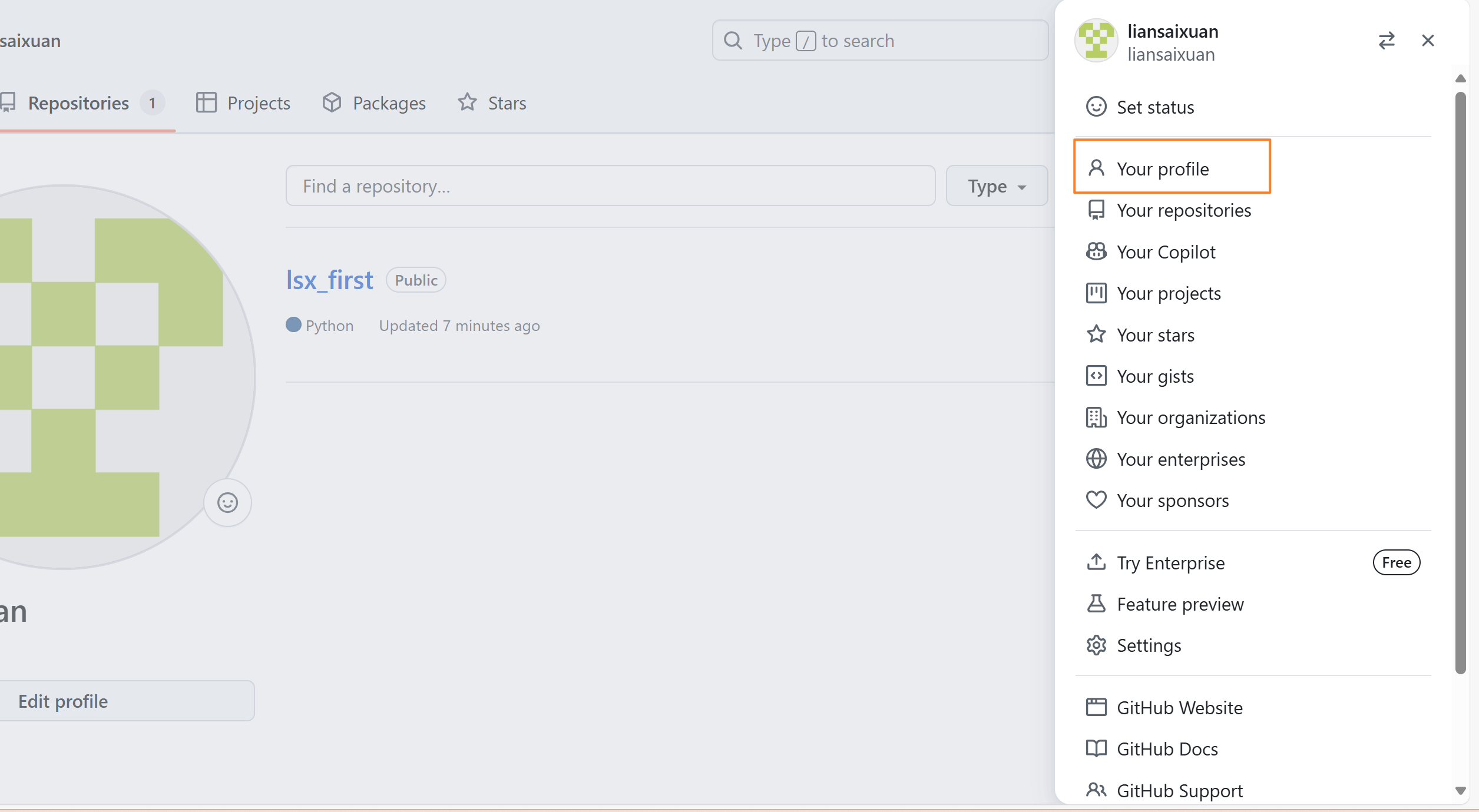Viewport: 1479px width, 812px height.
Task: Click the Your sponsors heart icon
Action: [1096, 501]
